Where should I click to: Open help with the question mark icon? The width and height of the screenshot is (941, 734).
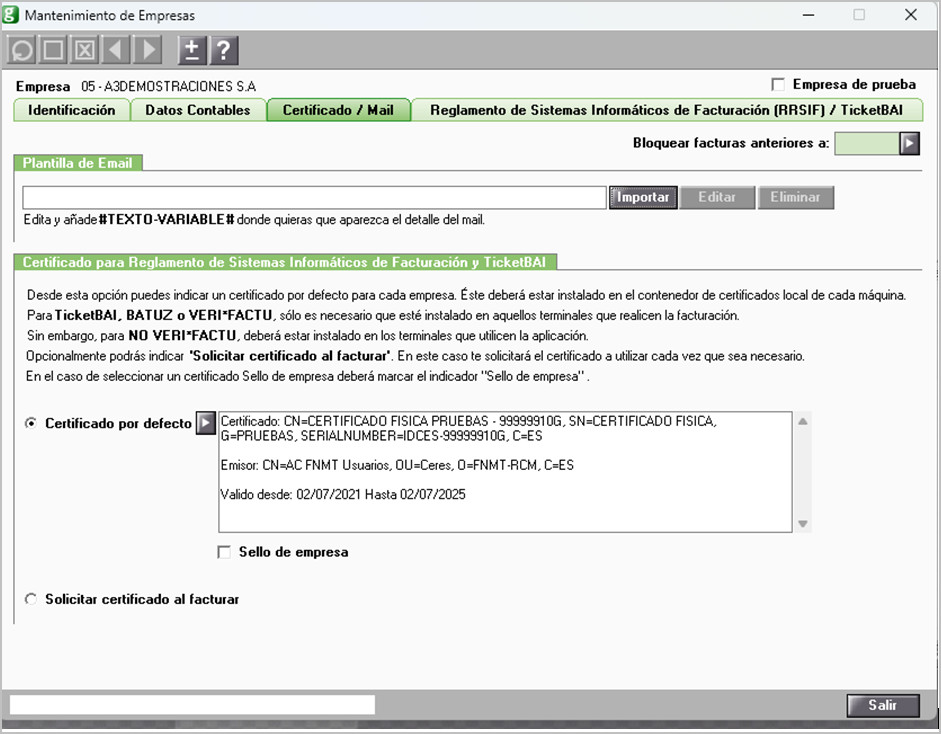coord(224,50)
